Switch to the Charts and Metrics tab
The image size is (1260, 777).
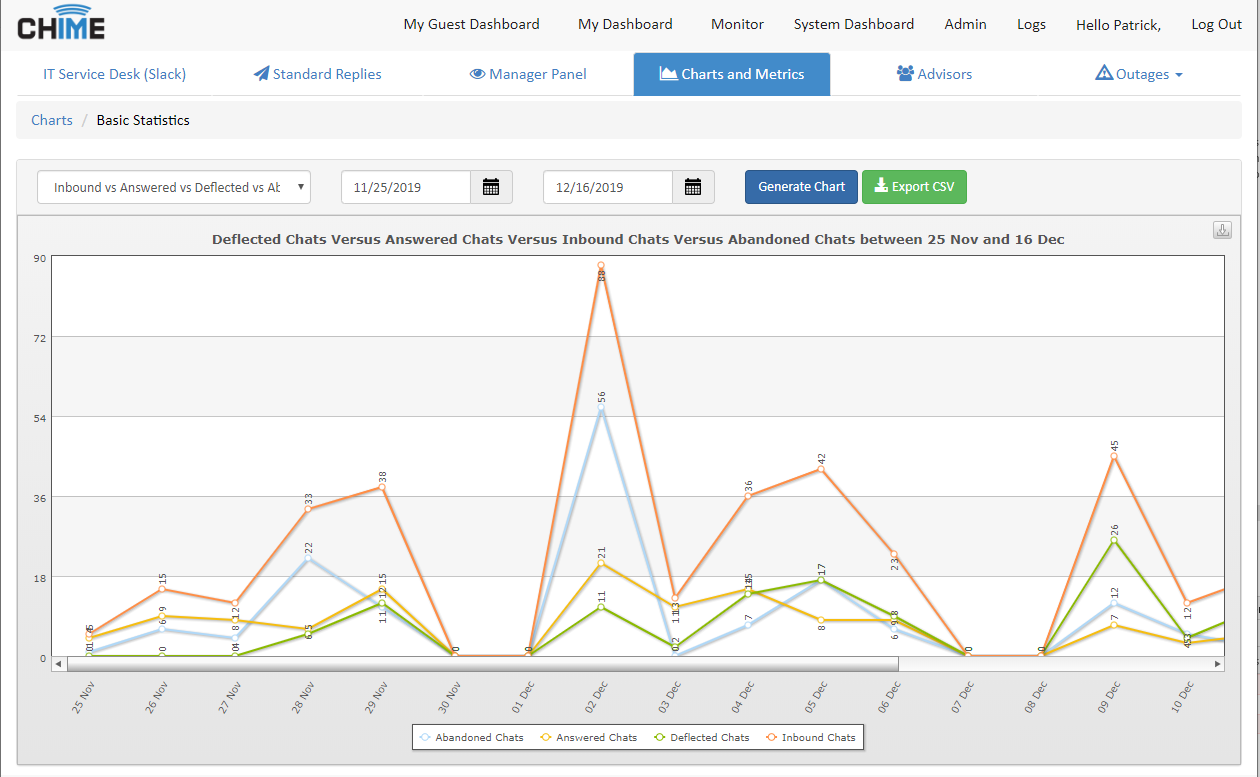731,74
